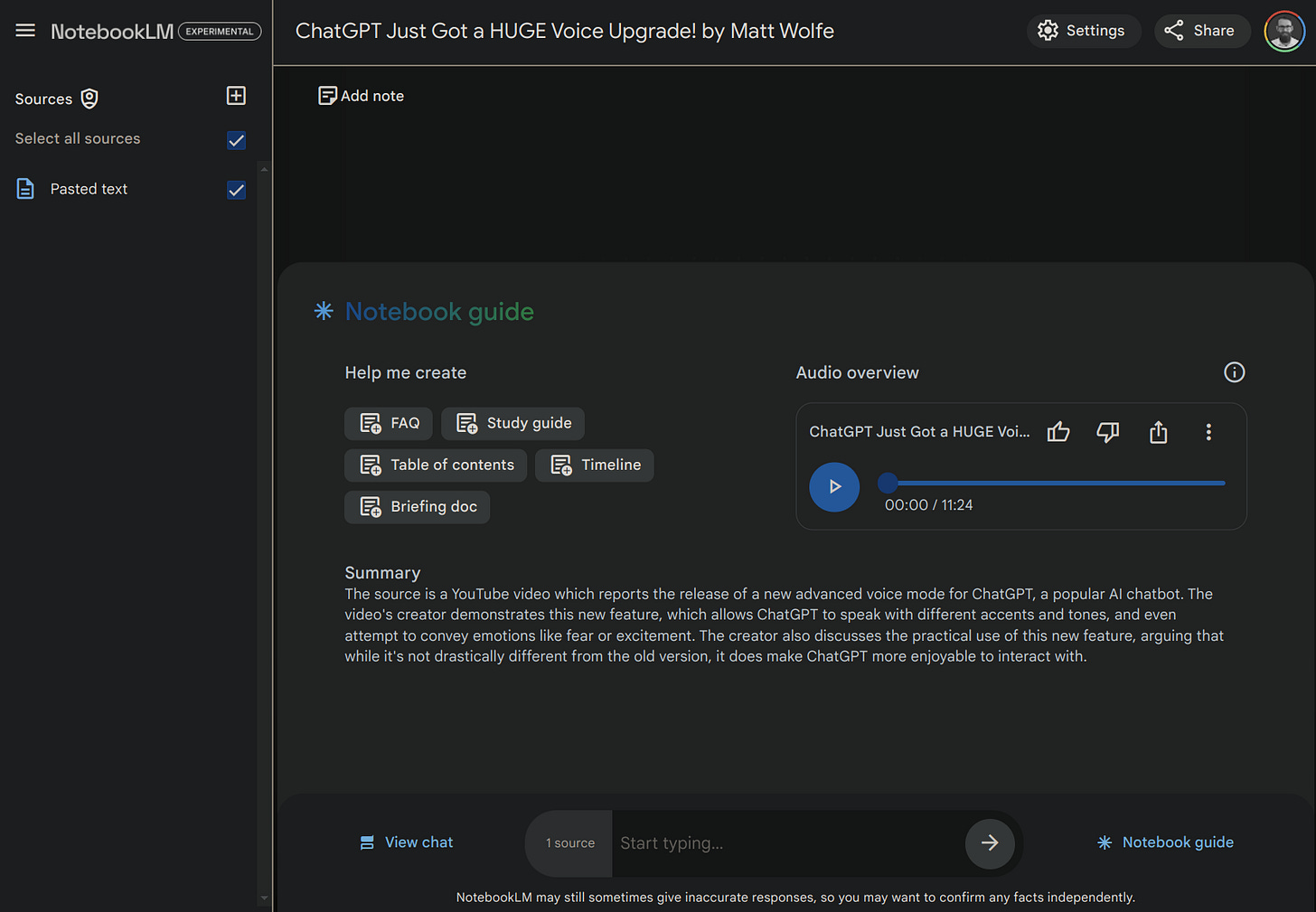Click sources list scrollbar down arrow

[x=264, y=898]
